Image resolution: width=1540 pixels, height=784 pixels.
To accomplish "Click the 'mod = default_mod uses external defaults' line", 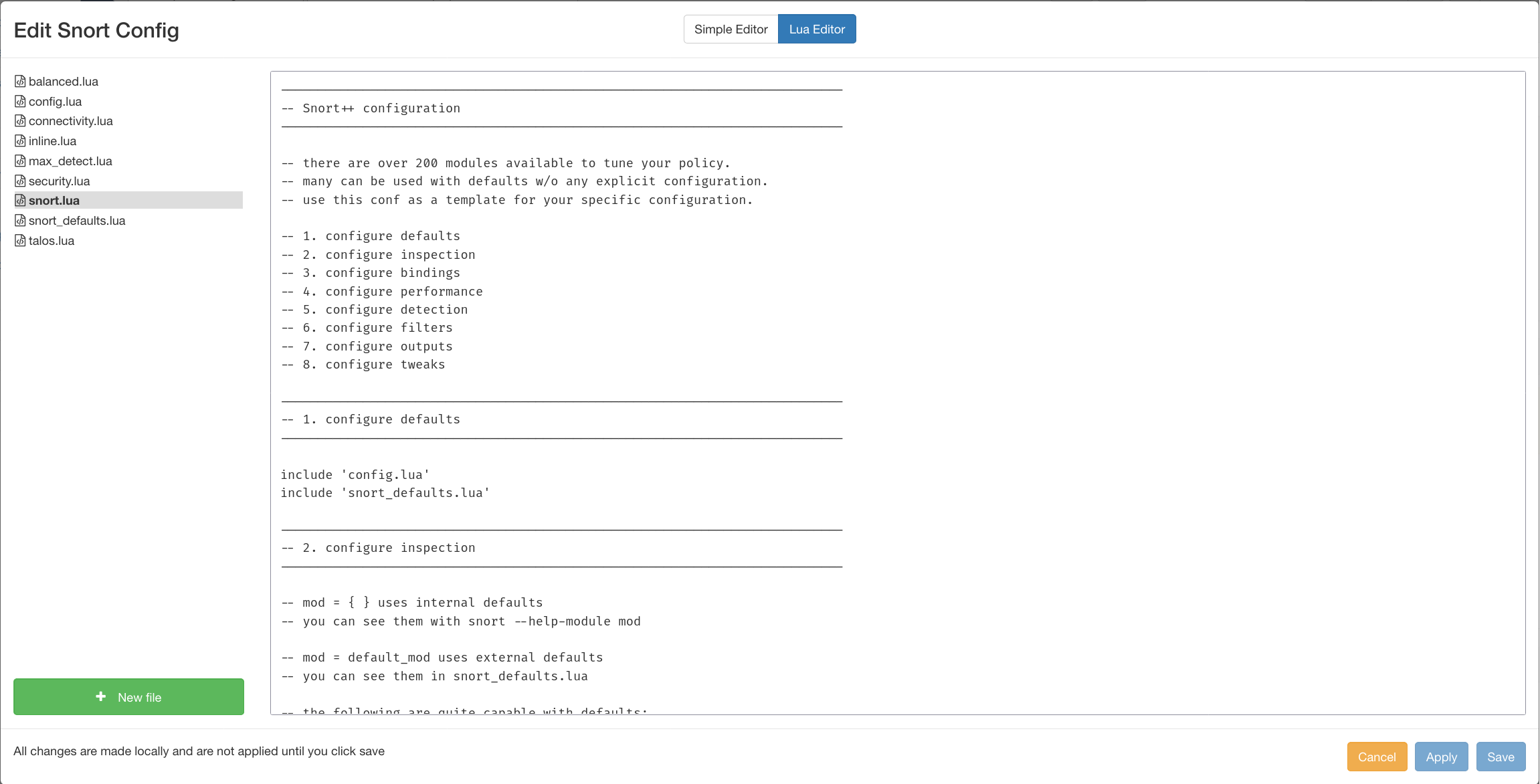I will 442,658.
